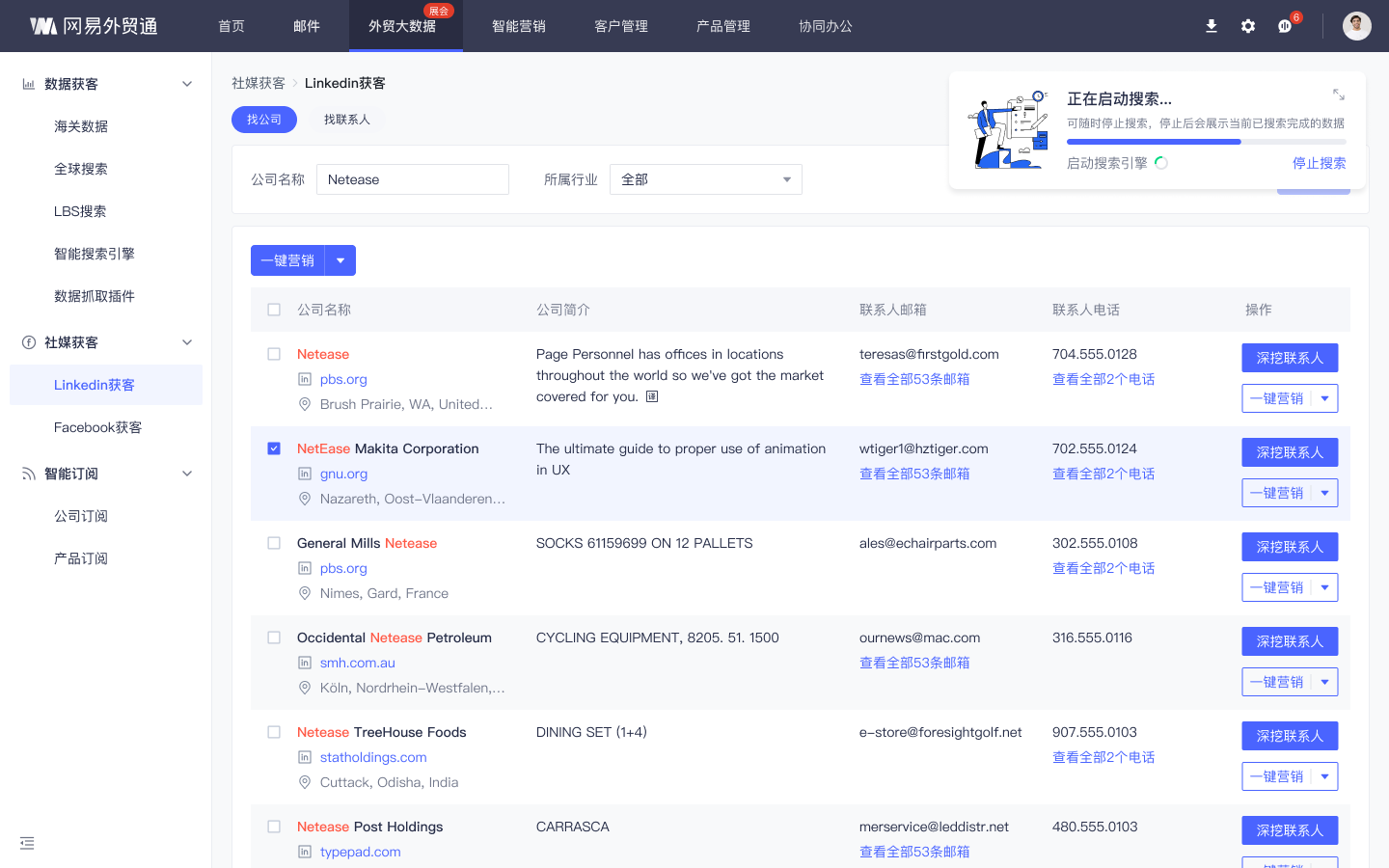Screen dimensions: 1389x868
Task: Toggle the select-all checkbox in table header
Action: [x=274, y=310]
